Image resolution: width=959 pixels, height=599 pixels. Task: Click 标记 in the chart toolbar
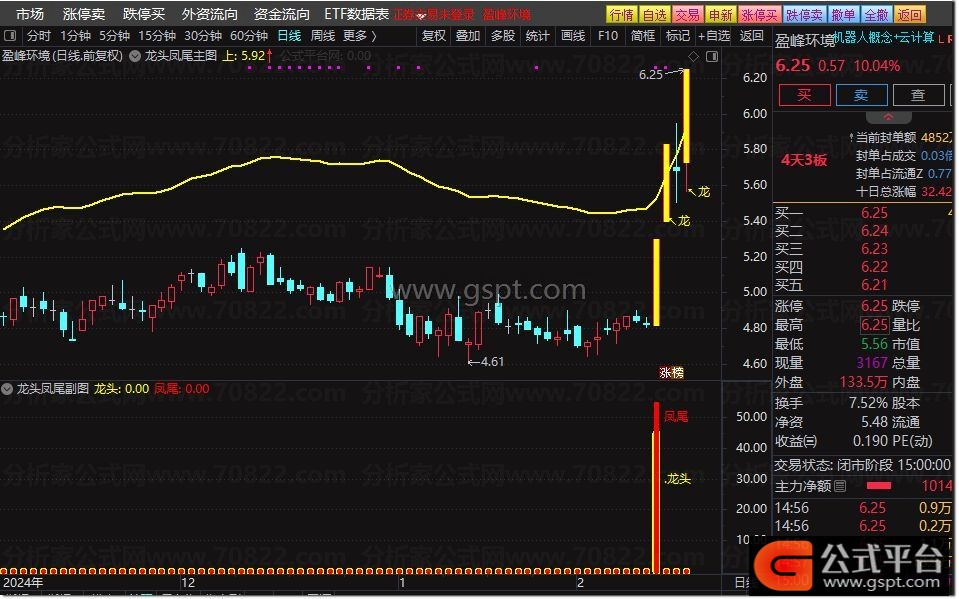pyautogui.click(x=678, y=35)
